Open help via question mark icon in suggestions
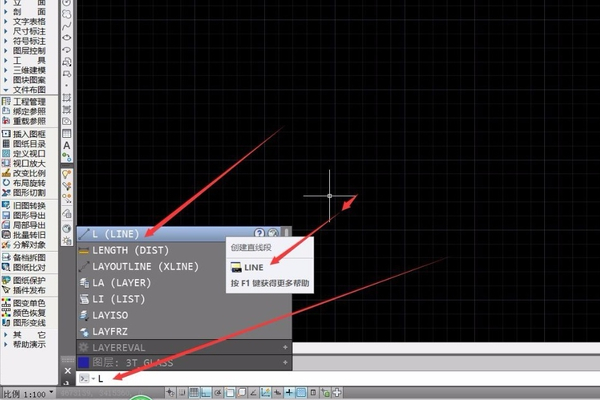Viewport: 600px width, 400px height. tap(259, 233)
